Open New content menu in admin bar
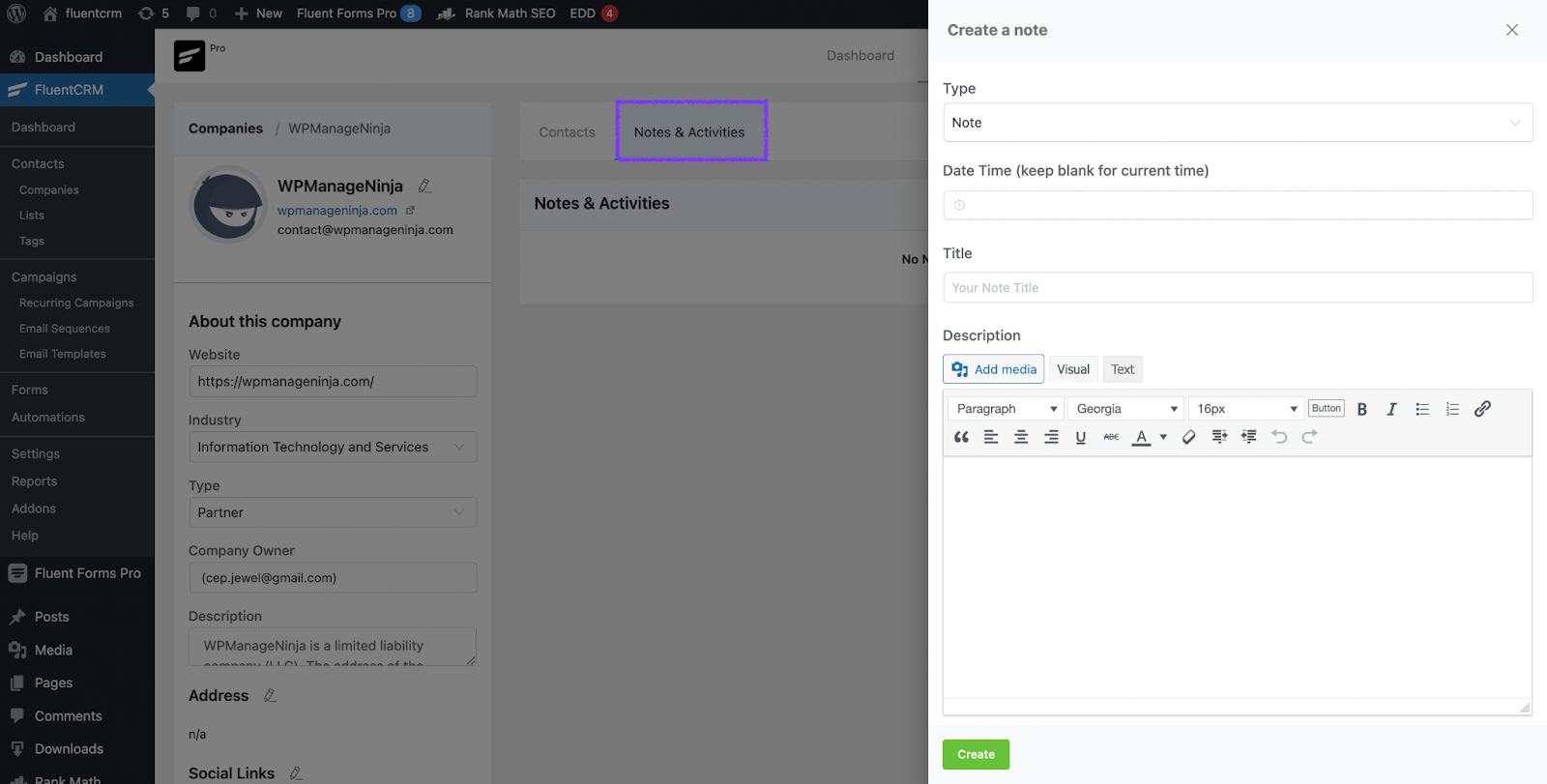Viewport: 1547px width, 784px height. tap(259, 14)
